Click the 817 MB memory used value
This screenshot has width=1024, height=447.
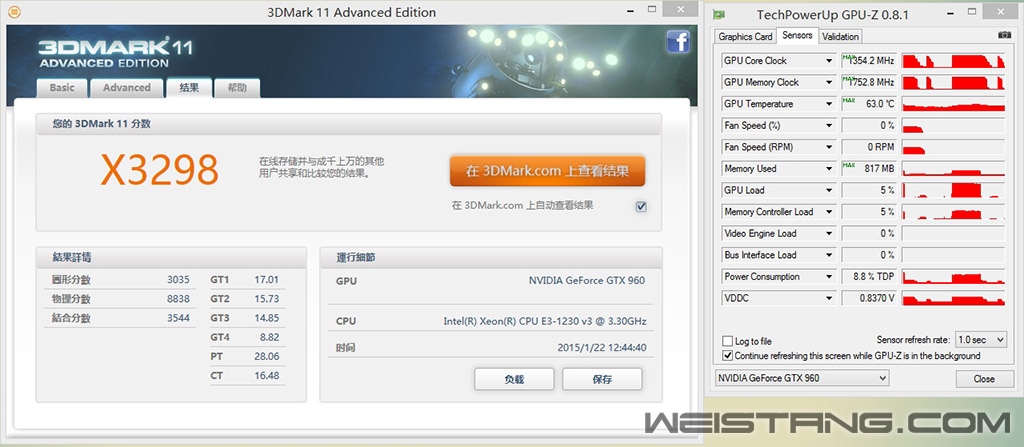click(869, 169)
